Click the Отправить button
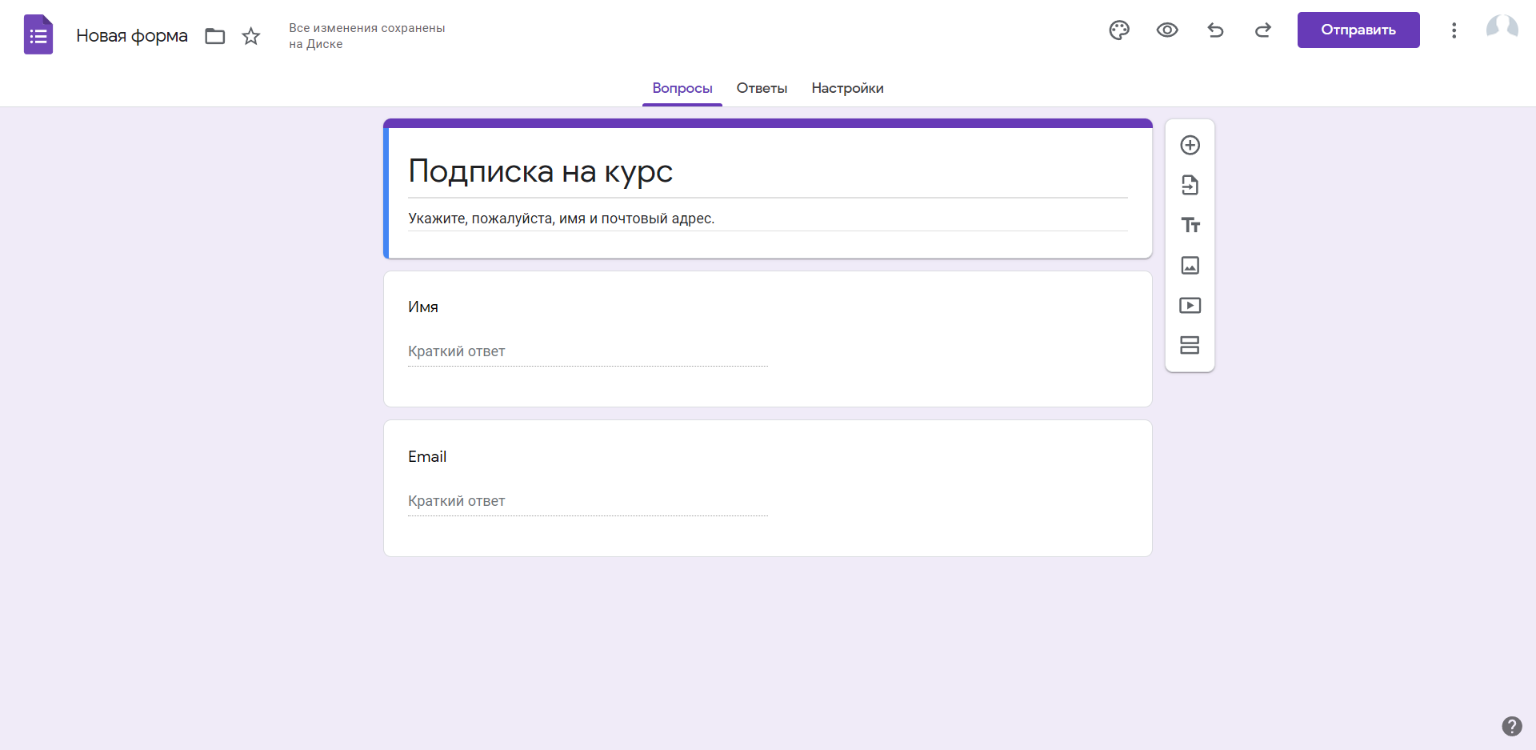1536x750 pixels. tap(1358, 30)
